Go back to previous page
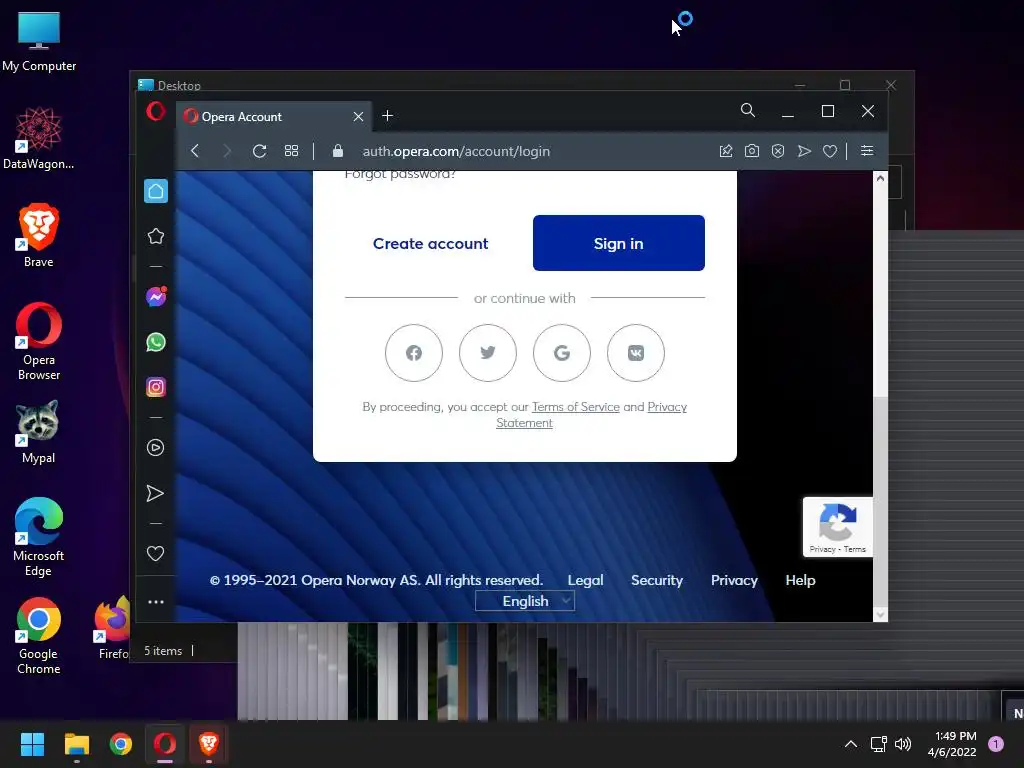 (x=195, y=151)
